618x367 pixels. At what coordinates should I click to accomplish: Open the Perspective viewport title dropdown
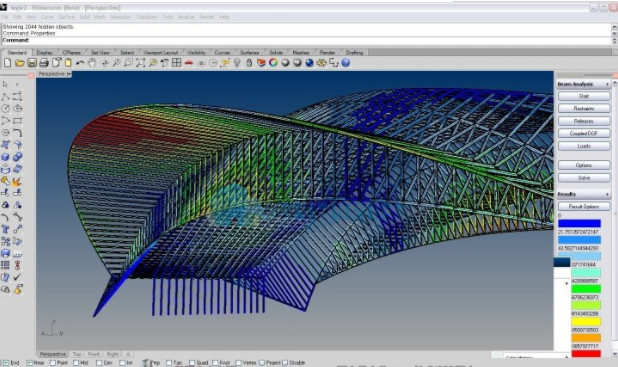pos(69,74)
